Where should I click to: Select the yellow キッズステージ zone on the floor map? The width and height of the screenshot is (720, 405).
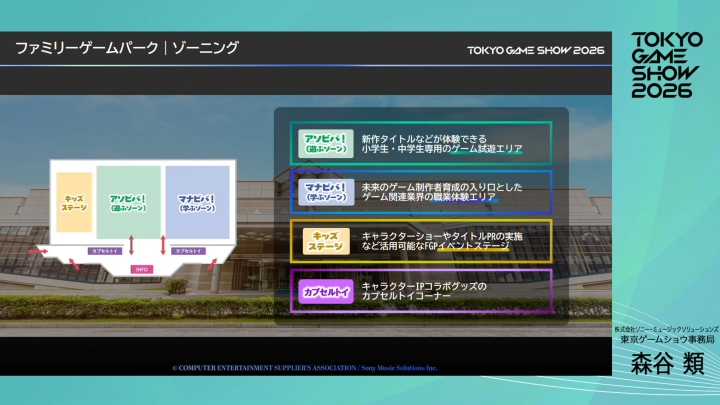[74, 202]
